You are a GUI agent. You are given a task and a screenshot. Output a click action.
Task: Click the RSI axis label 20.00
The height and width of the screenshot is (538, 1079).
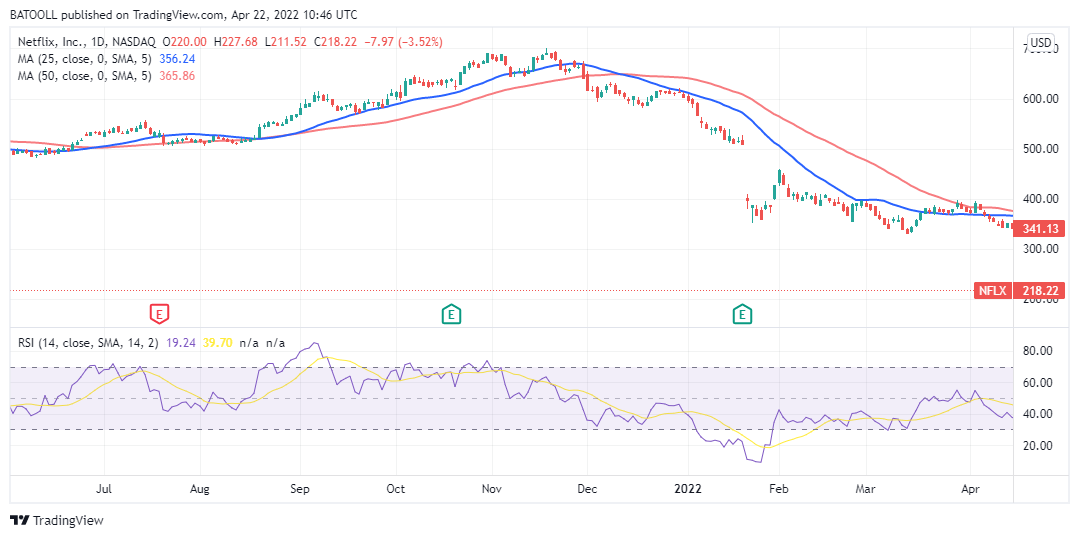pos(1038,446)
